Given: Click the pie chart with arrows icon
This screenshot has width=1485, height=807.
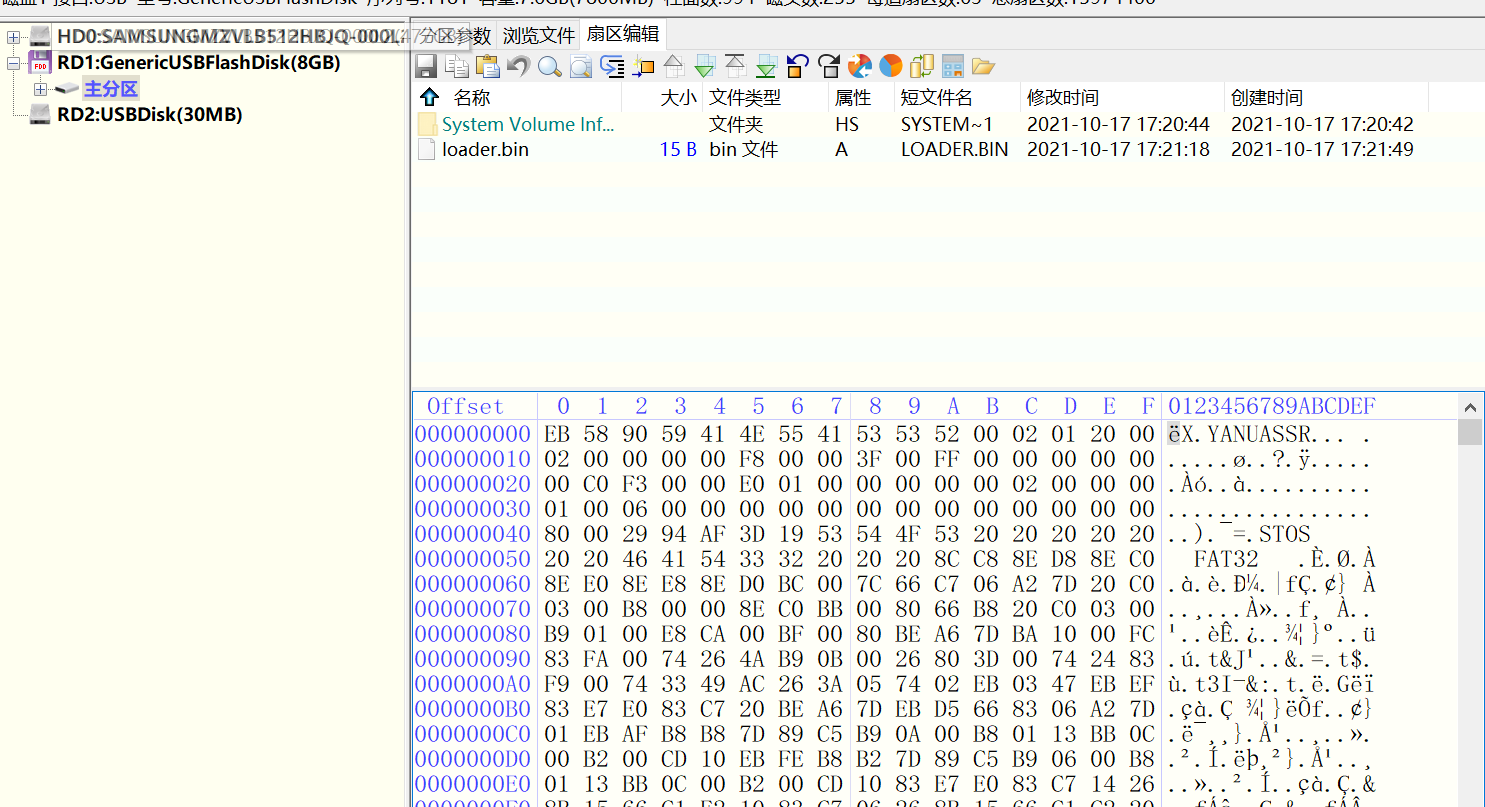Looking at the screenshot, I should click(860, 66).
